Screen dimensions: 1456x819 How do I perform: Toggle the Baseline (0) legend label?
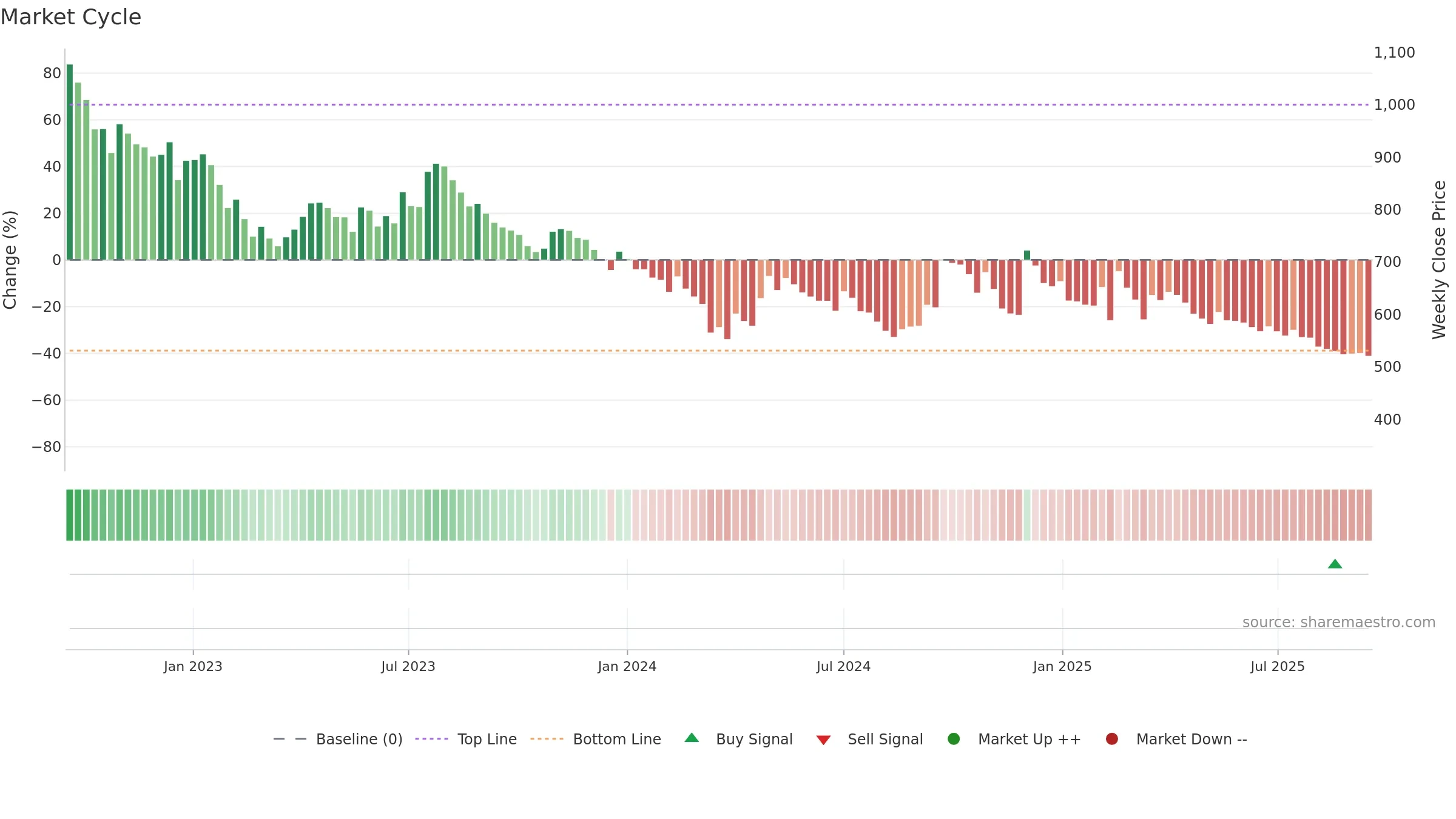coord(359,740)
